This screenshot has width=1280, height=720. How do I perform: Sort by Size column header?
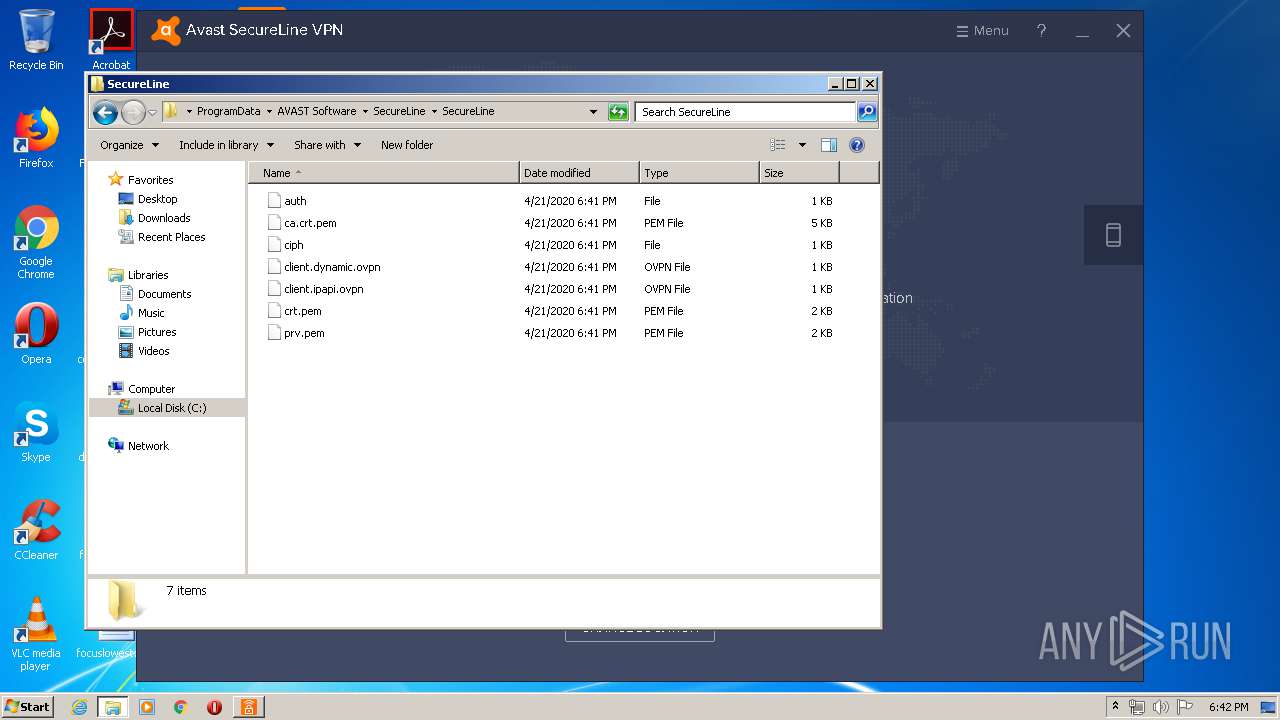(x=799, y=173)
